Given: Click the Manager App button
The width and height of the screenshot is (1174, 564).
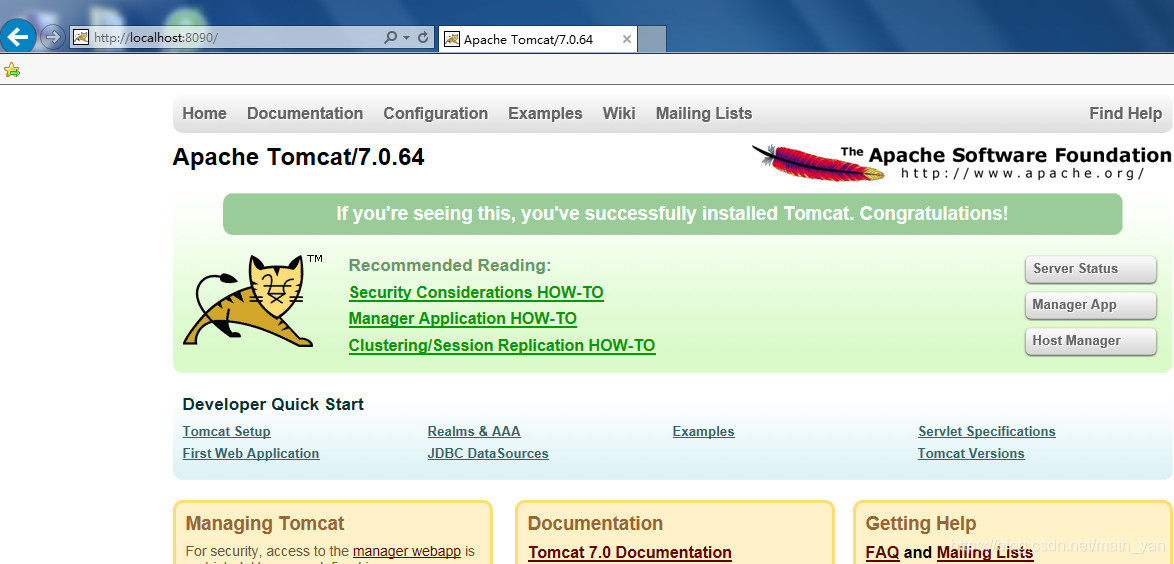Looking at the screenshot, I should pyautogui.click(x=1090, y=305).
